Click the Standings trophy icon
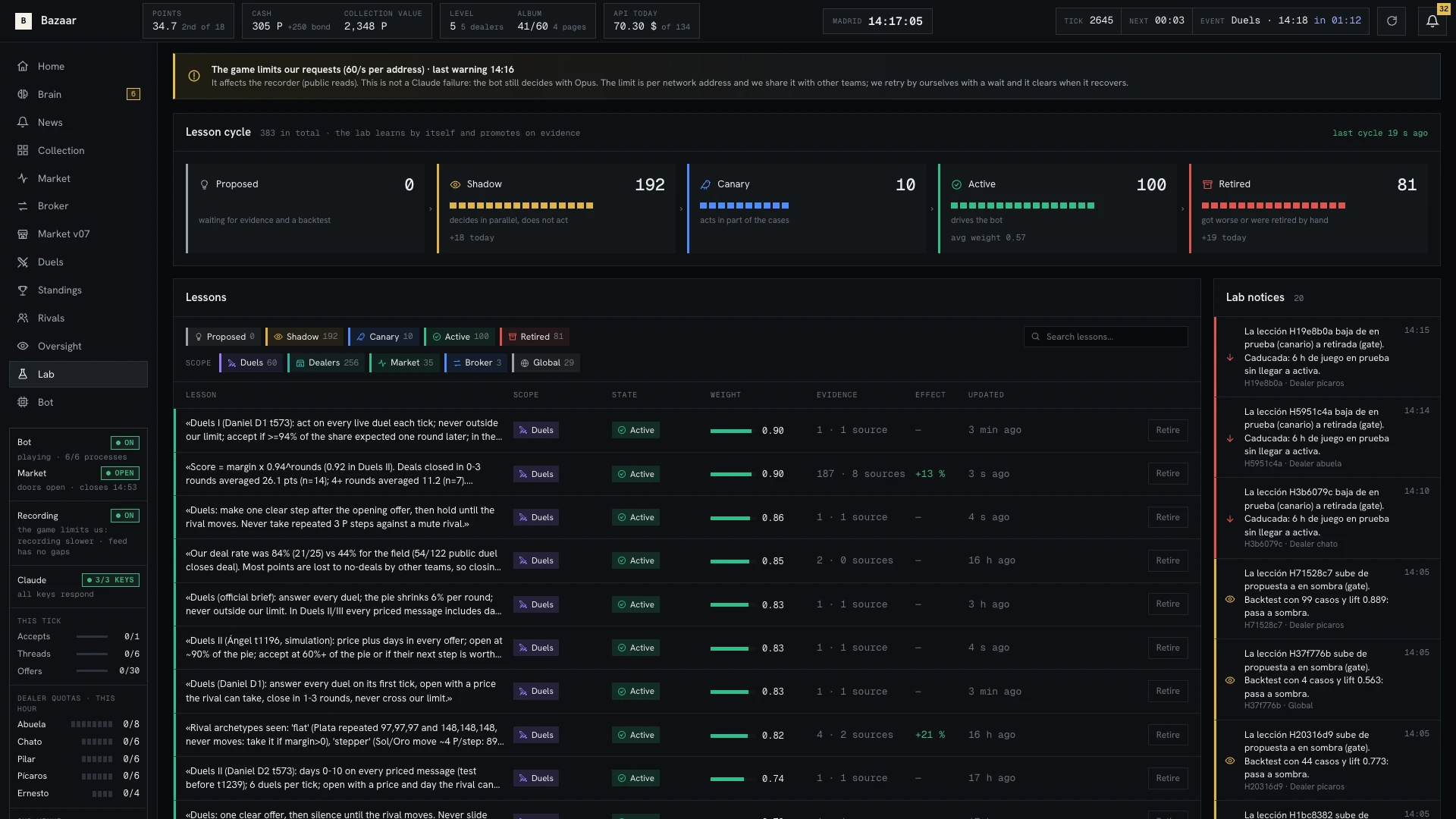1456x819 pixels. coord(23,290)
